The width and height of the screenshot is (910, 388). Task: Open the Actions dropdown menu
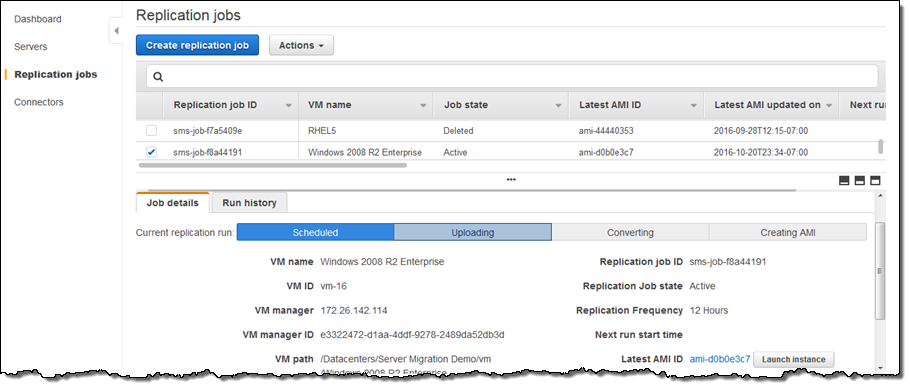(x=301, y=45)
